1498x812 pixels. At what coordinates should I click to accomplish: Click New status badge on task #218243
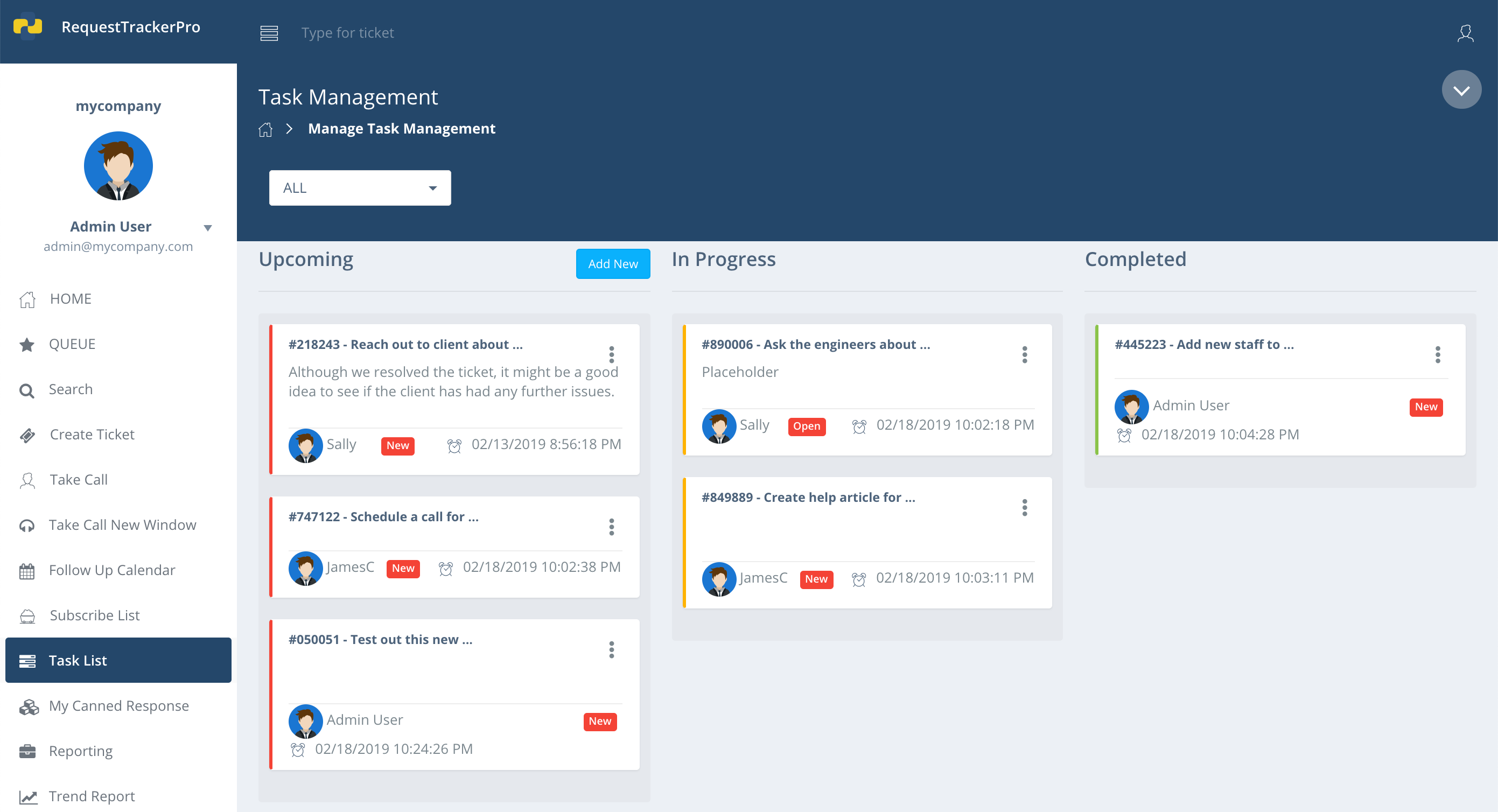pos(398,445)
